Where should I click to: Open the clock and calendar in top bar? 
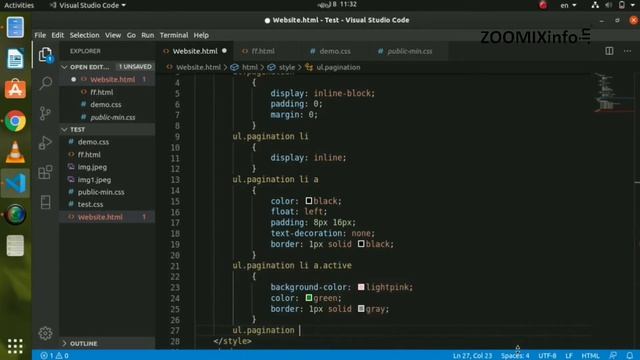tap(337, 5)
